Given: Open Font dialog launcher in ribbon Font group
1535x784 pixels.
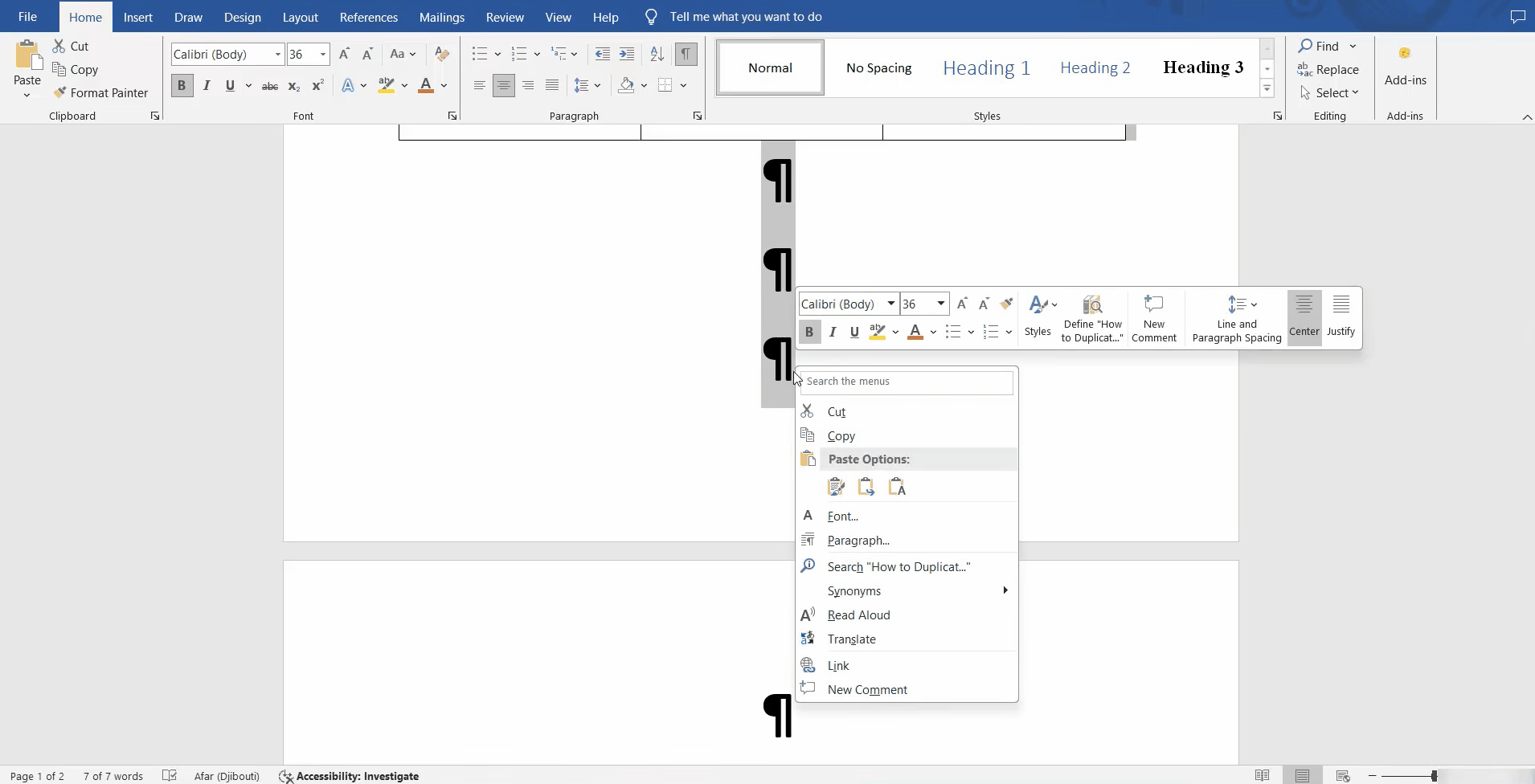Looking at the screenshot, I should [x=452, y=116].
